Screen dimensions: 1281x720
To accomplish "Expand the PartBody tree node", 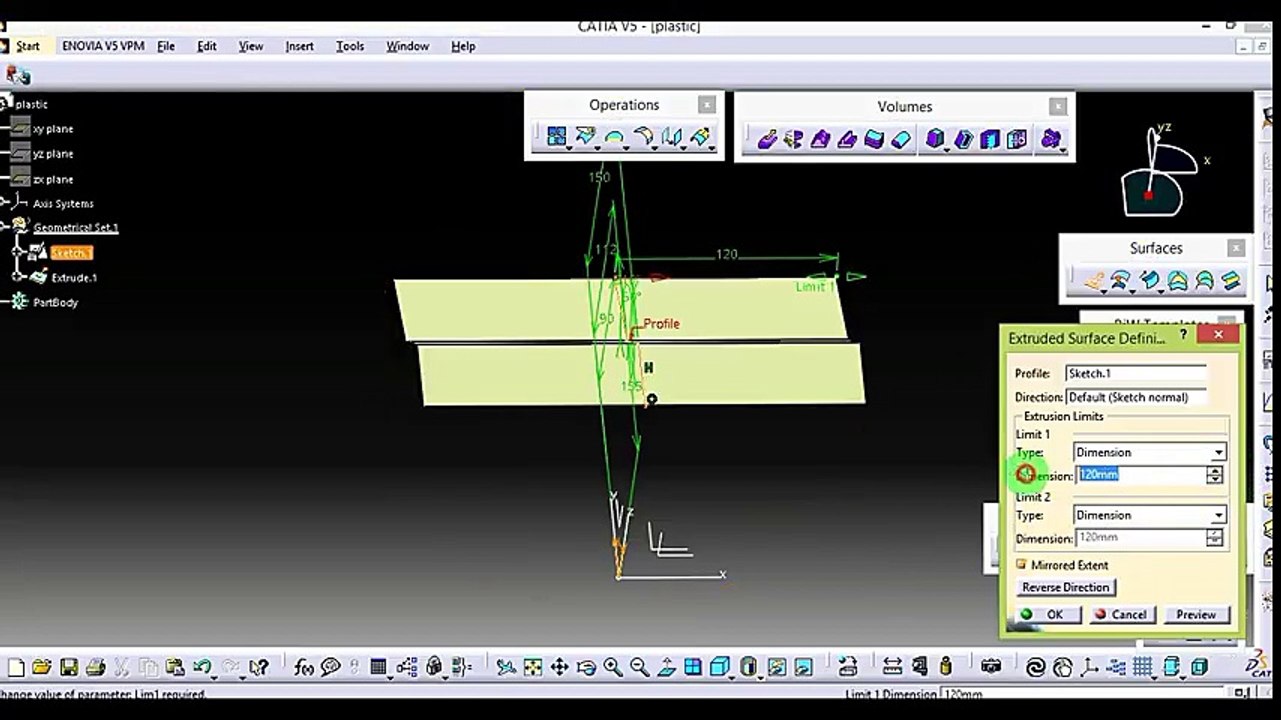I will tap(4, 302).
